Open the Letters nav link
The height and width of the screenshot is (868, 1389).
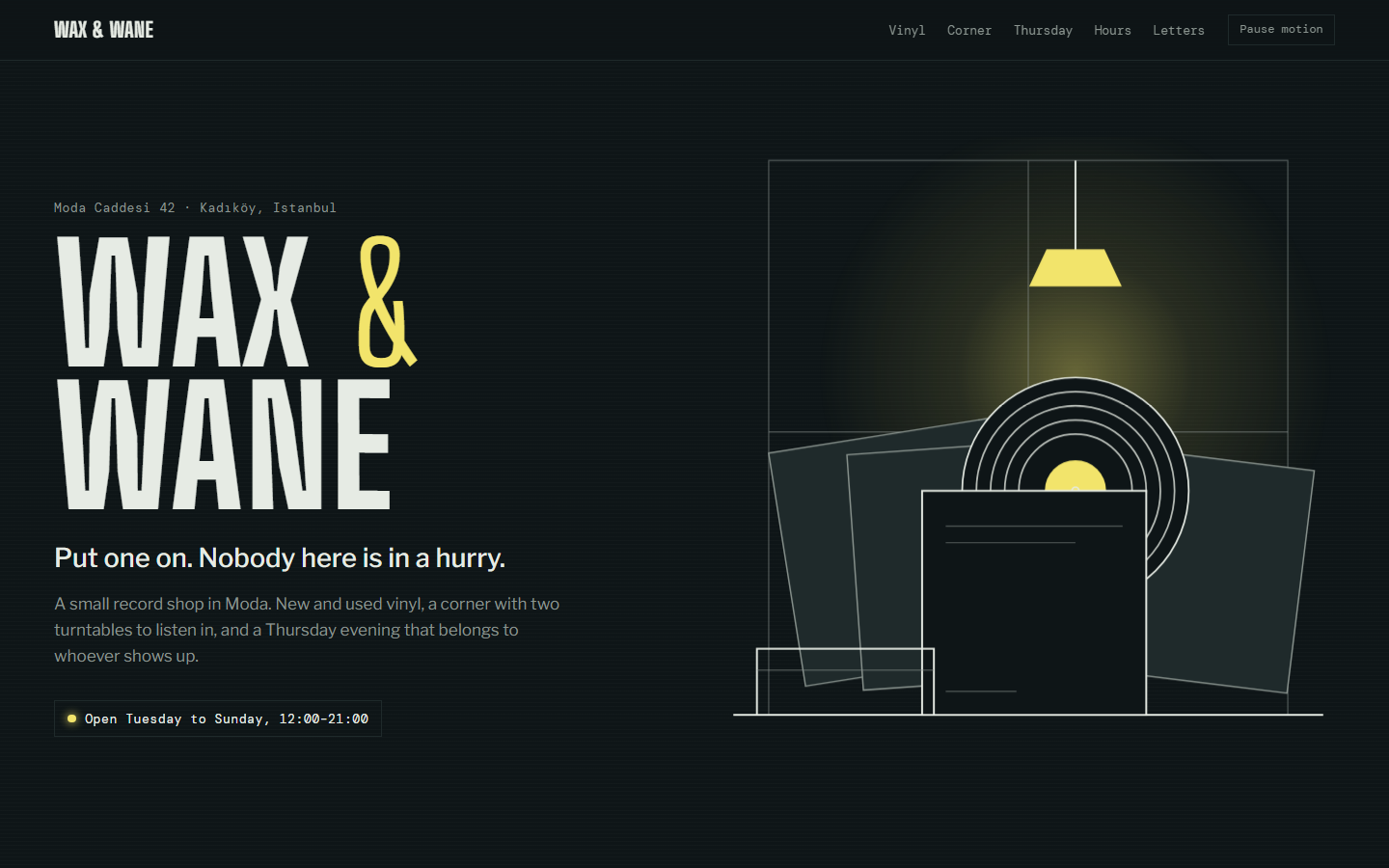[1179, 30]
